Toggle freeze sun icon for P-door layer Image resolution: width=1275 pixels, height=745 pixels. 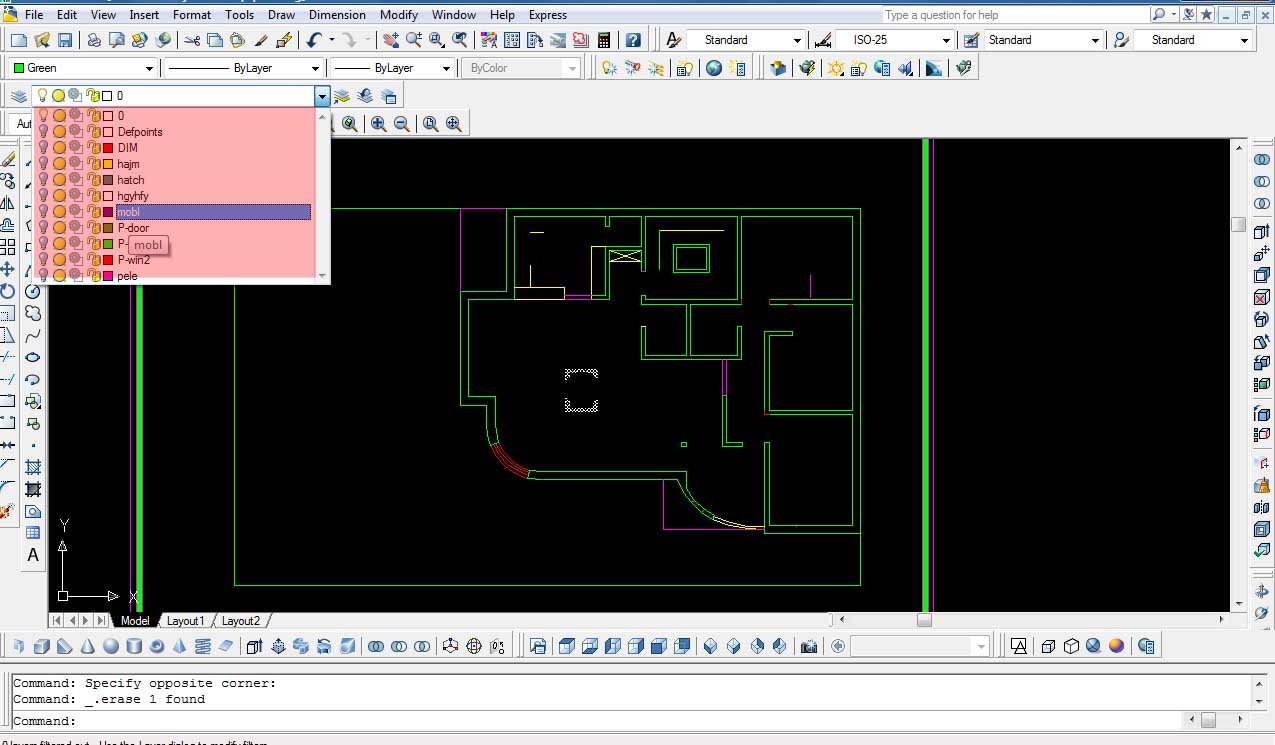59,228
